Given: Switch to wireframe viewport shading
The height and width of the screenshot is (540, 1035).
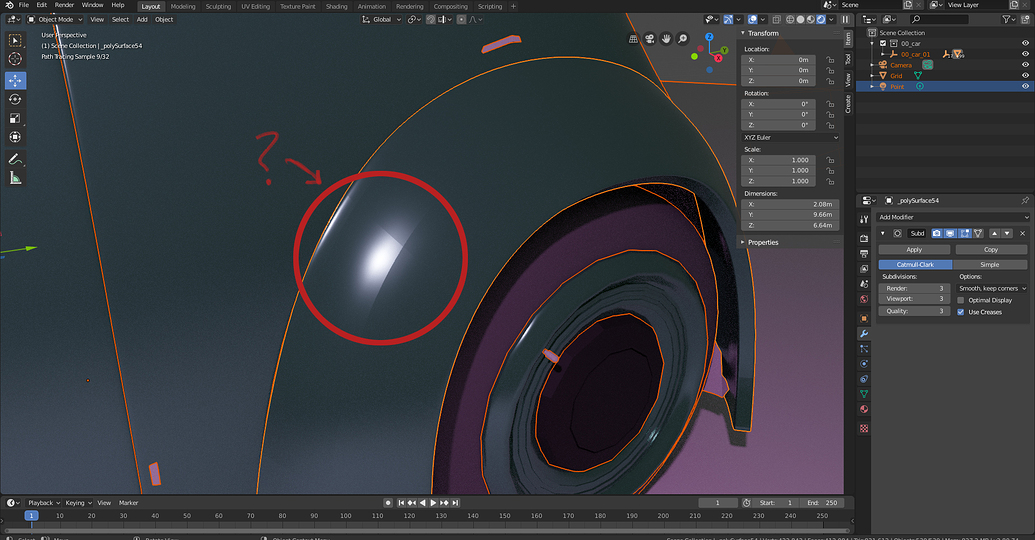Looking at the screenshot, I should [x=790, y=19].
